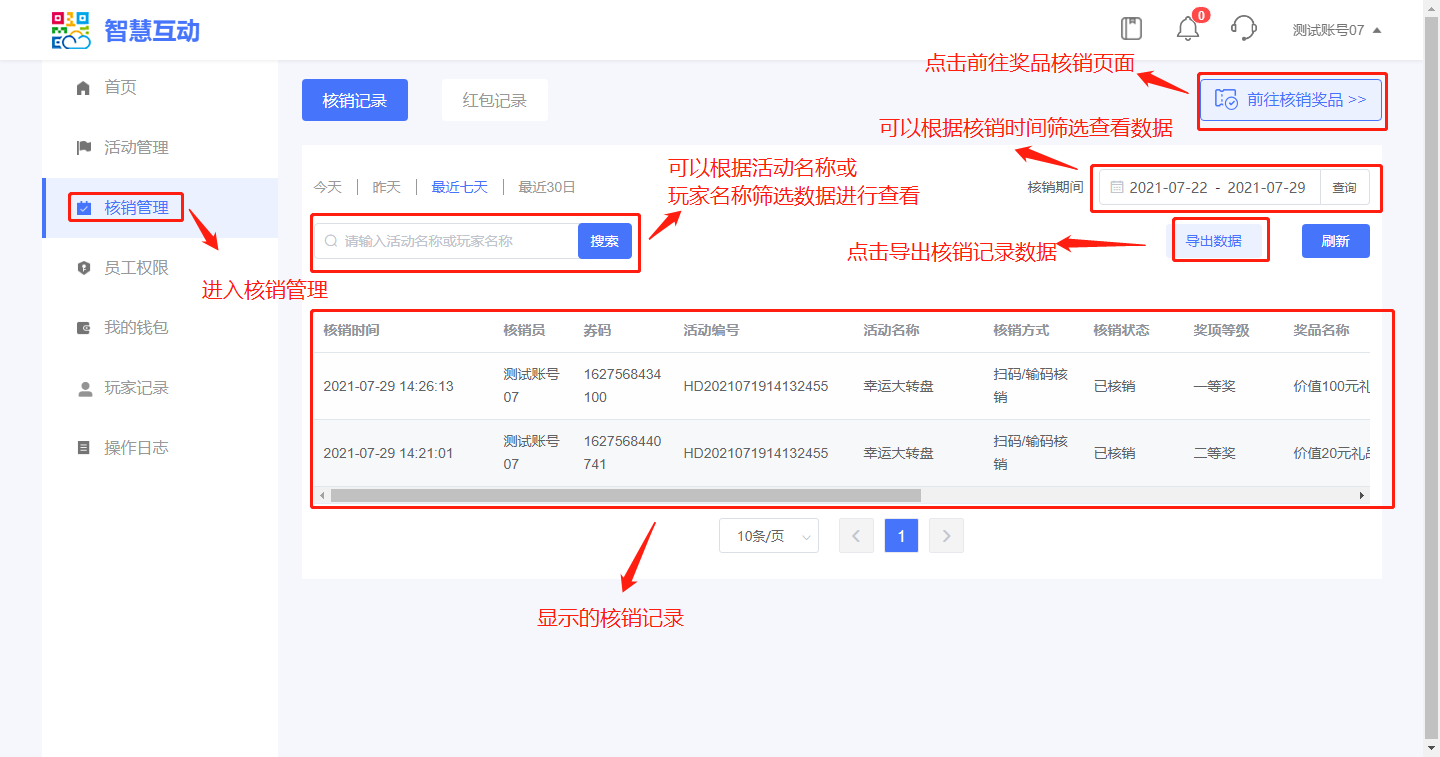Image resolution: width=1440 pixels, height=757 pixels.
Task: Select the 今天 time filter
Action: [x=328, y=187]
